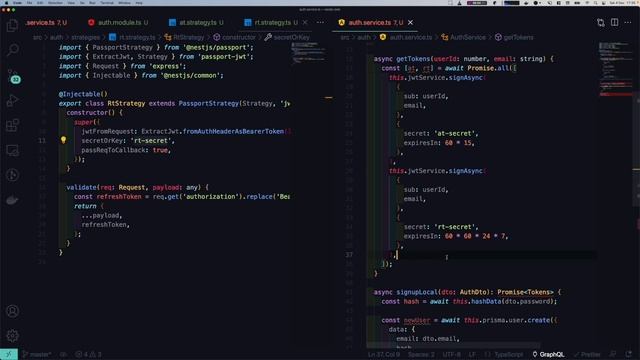Click the right editor minimap
This screenshot has height=360, width=640.
[616, 69]
